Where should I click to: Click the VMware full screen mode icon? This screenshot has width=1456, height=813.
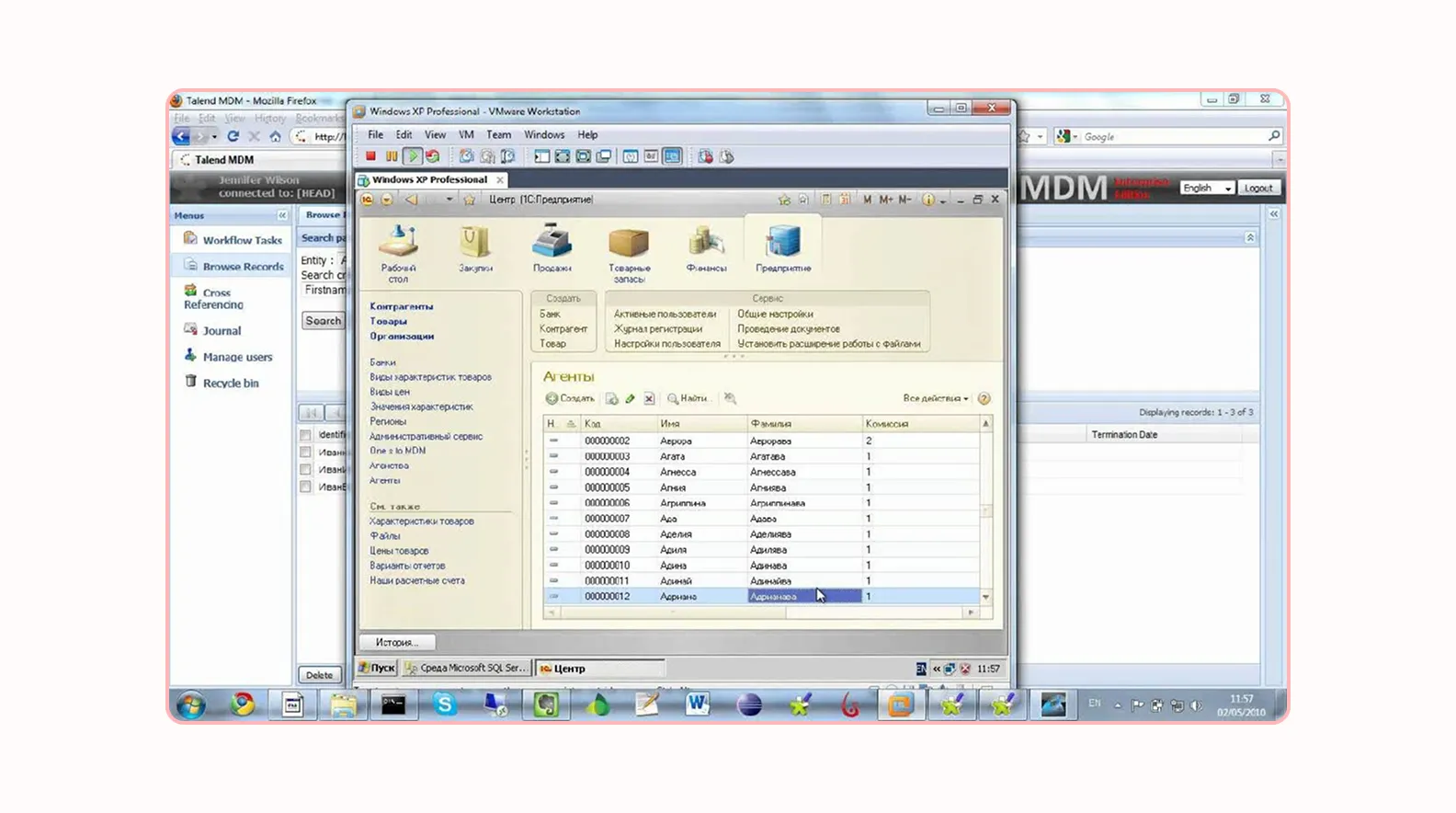click(563, 156)
